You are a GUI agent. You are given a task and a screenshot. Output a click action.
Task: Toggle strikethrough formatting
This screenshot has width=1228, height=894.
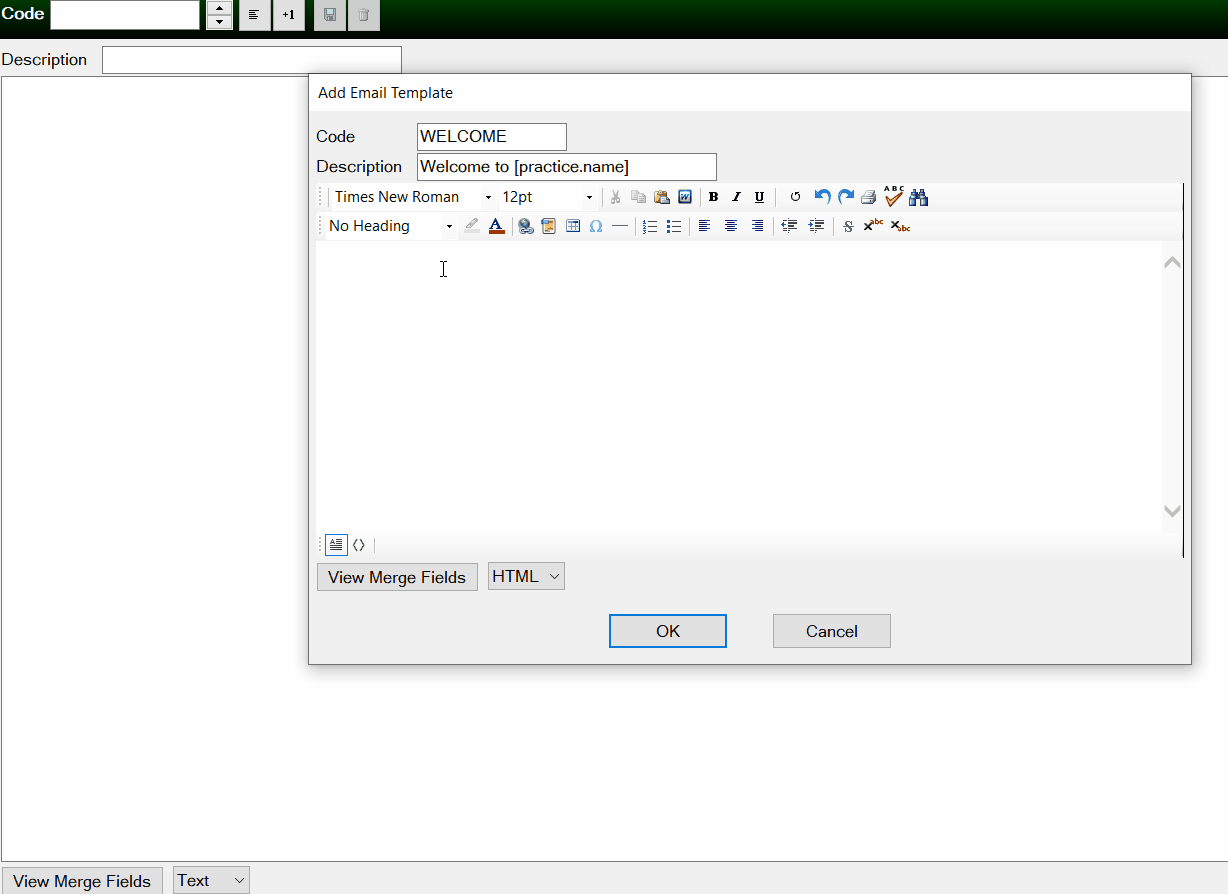(x=848, y=226)
